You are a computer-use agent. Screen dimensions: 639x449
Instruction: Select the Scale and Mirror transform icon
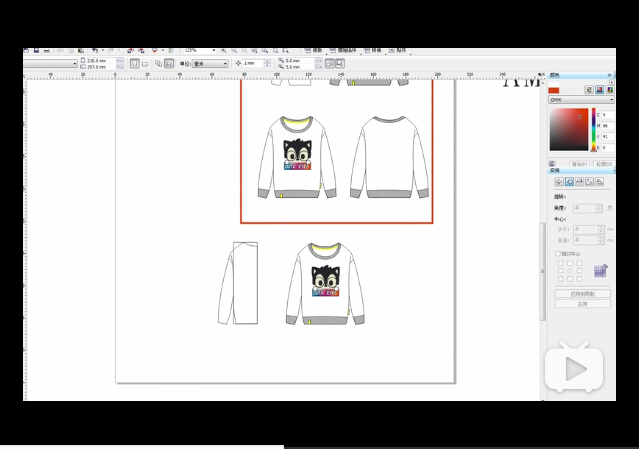click(x=580, y=182)
